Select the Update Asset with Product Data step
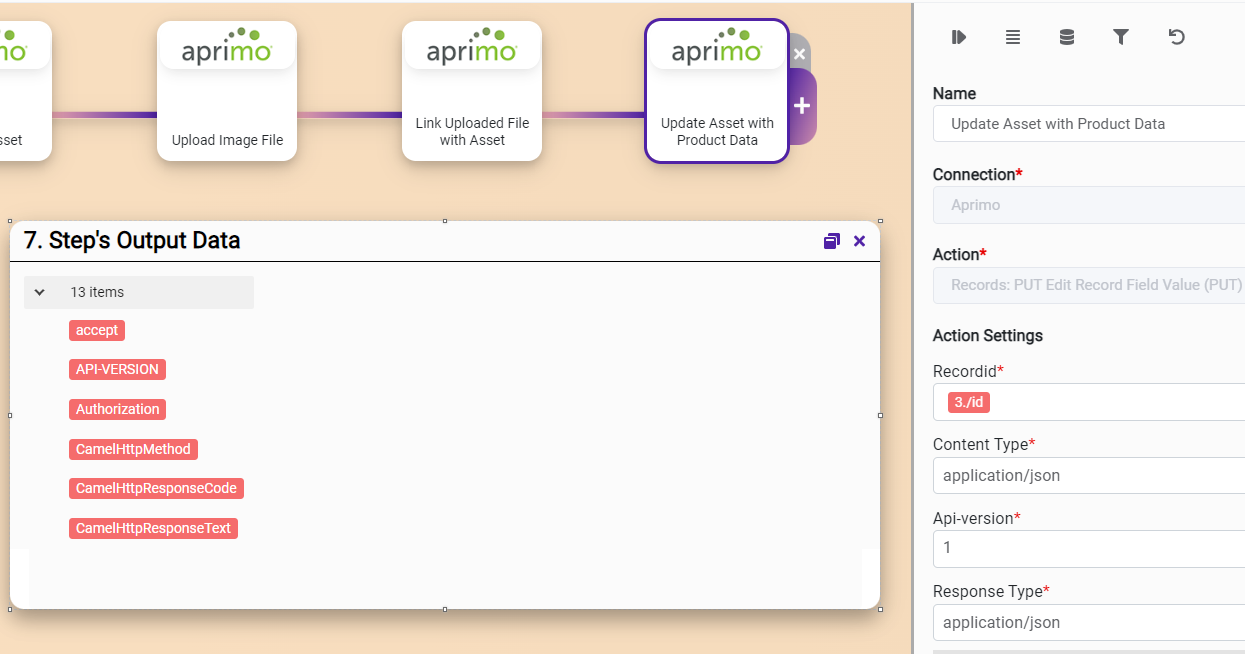The height and width of the screenshot is (654, 1245). (717, 91)
